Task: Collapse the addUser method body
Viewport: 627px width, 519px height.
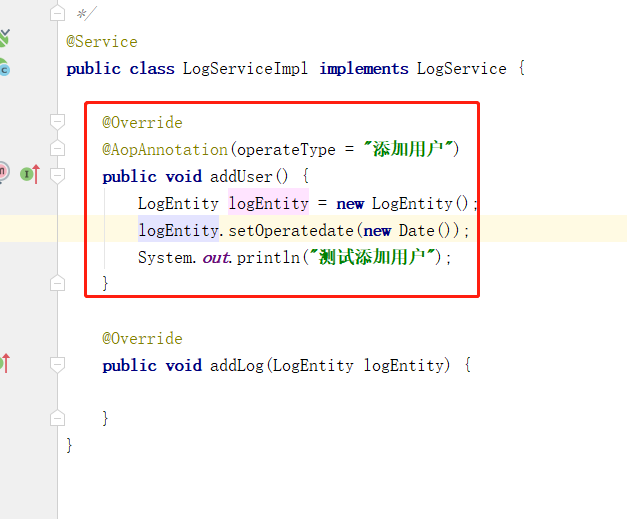Action: tap(58, 176)
